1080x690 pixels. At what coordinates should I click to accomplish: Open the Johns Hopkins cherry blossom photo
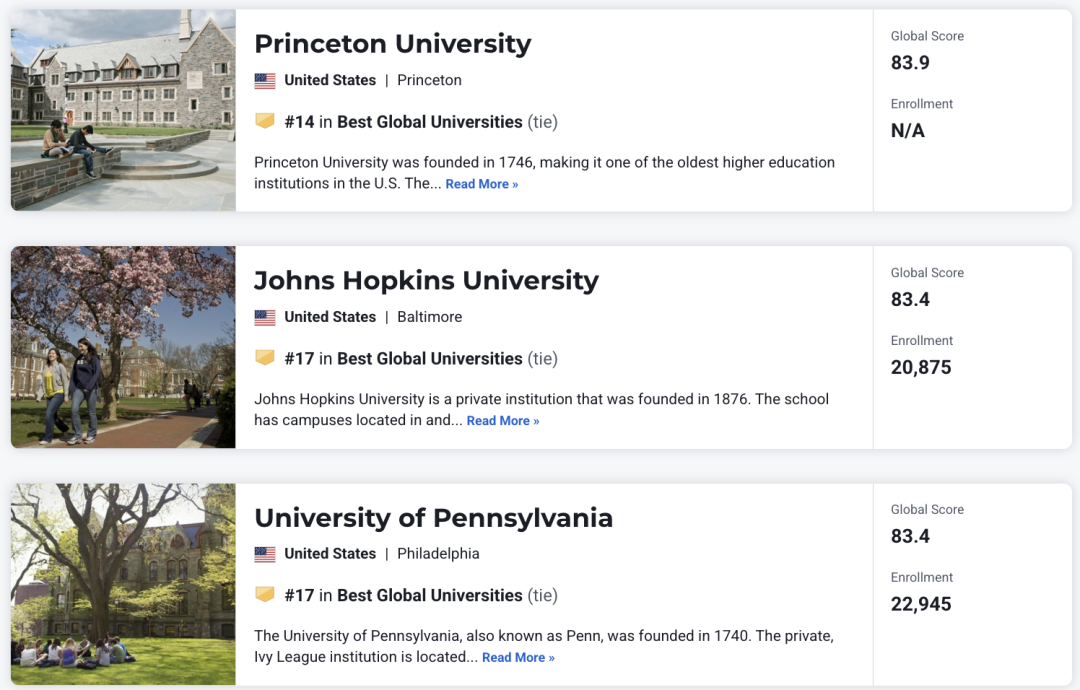coord(123,347)
